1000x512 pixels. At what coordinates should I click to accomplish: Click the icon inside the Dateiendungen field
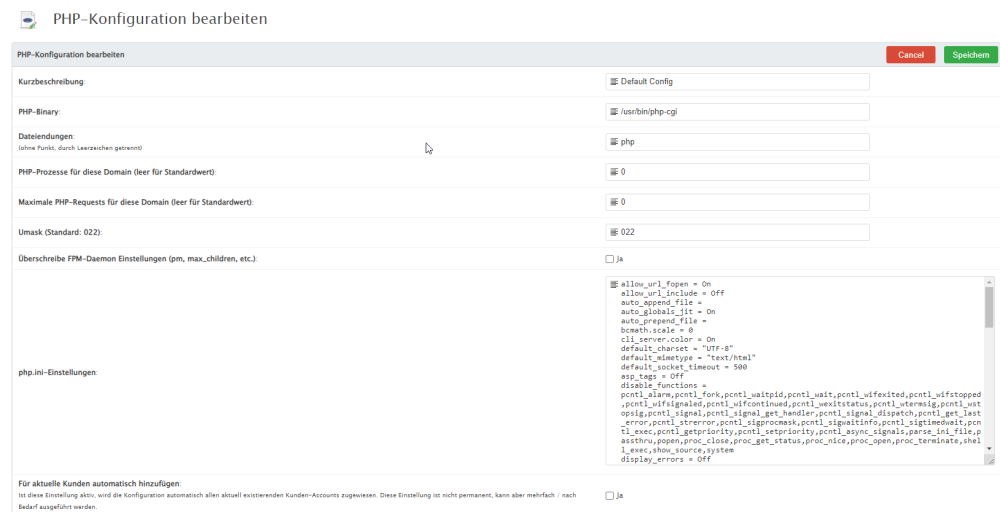tap(614, 142)
